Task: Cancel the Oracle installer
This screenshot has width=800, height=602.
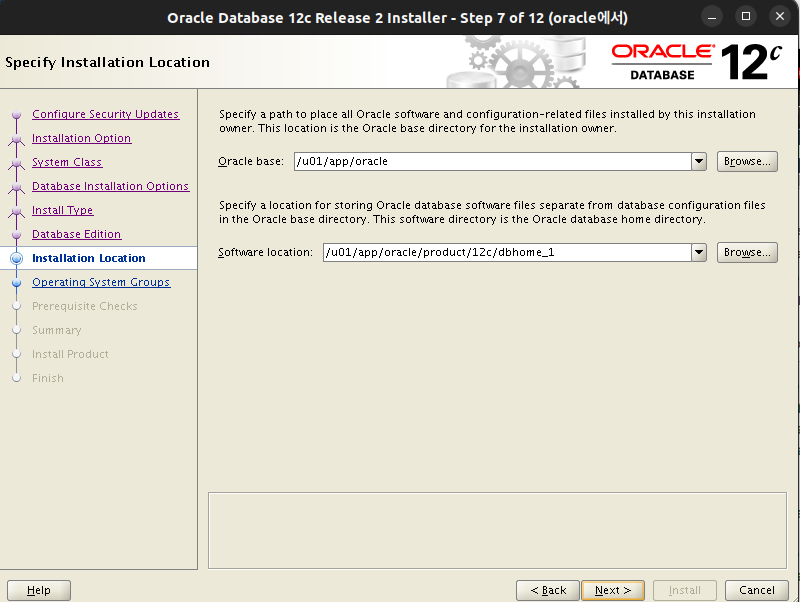Action: point(757,590)
